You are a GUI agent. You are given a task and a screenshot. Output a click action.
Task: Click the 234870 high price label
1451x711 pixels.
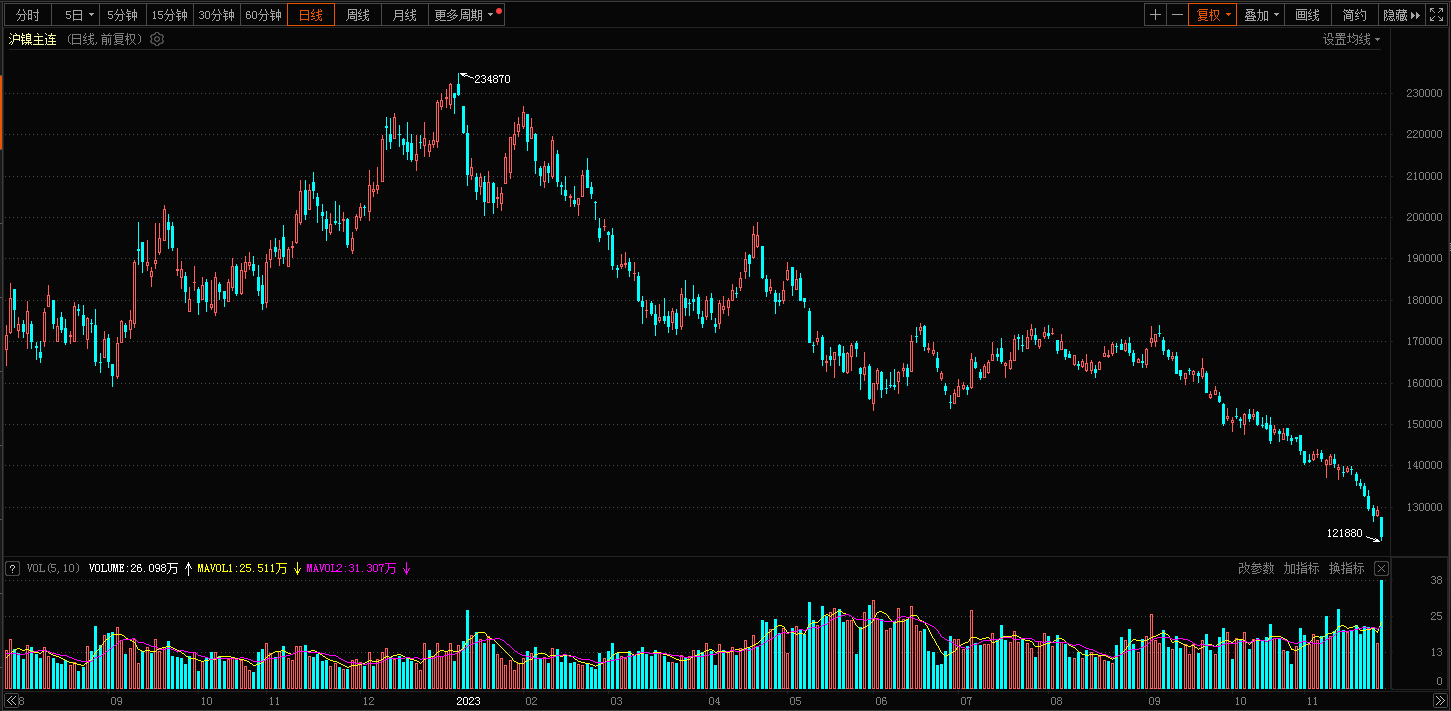pos(492,79)
